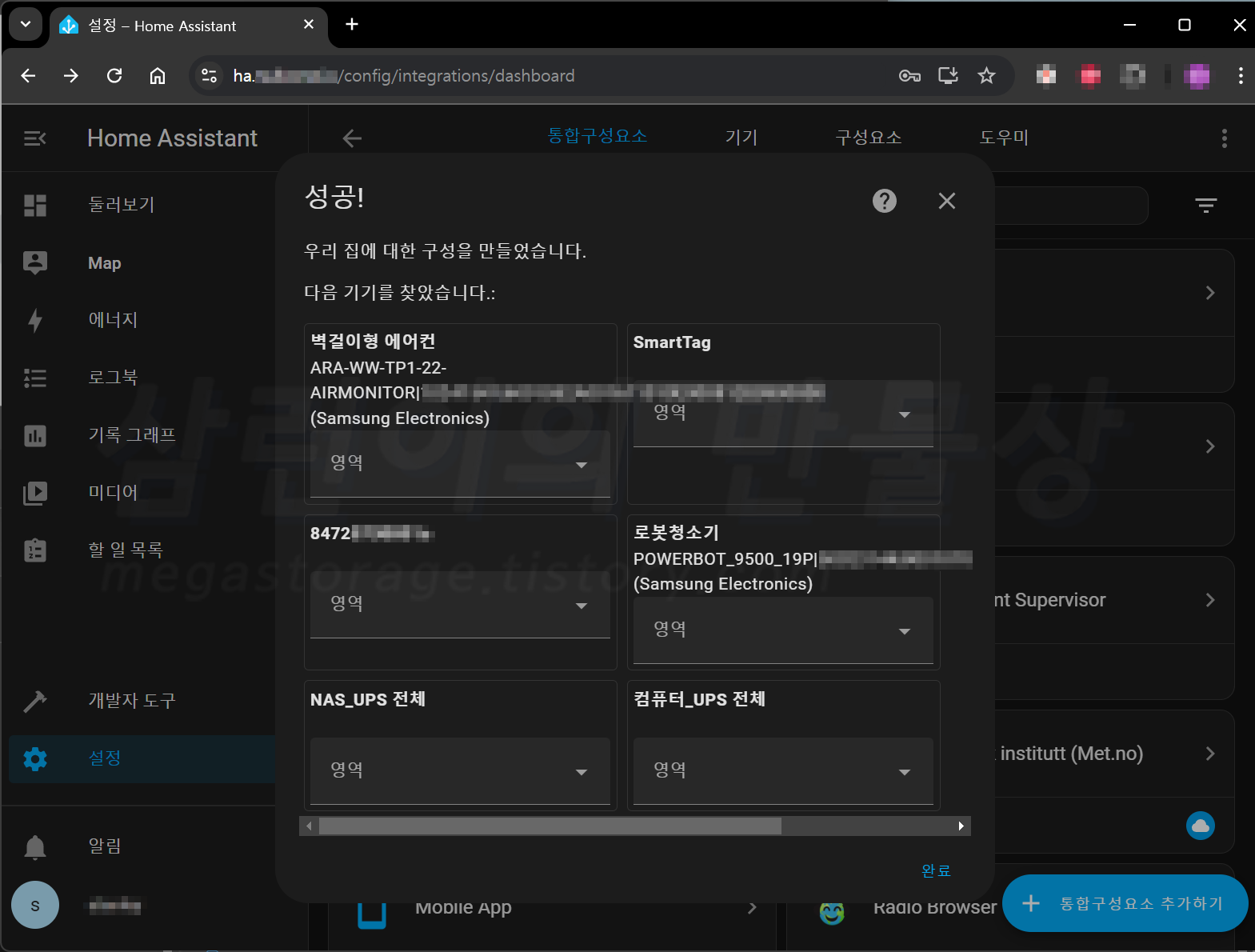Viewport: 1255px width, 952px height.
Task: Switch to the 도우미 tab
Action: pyautogui.click(x=1004, y=137)
